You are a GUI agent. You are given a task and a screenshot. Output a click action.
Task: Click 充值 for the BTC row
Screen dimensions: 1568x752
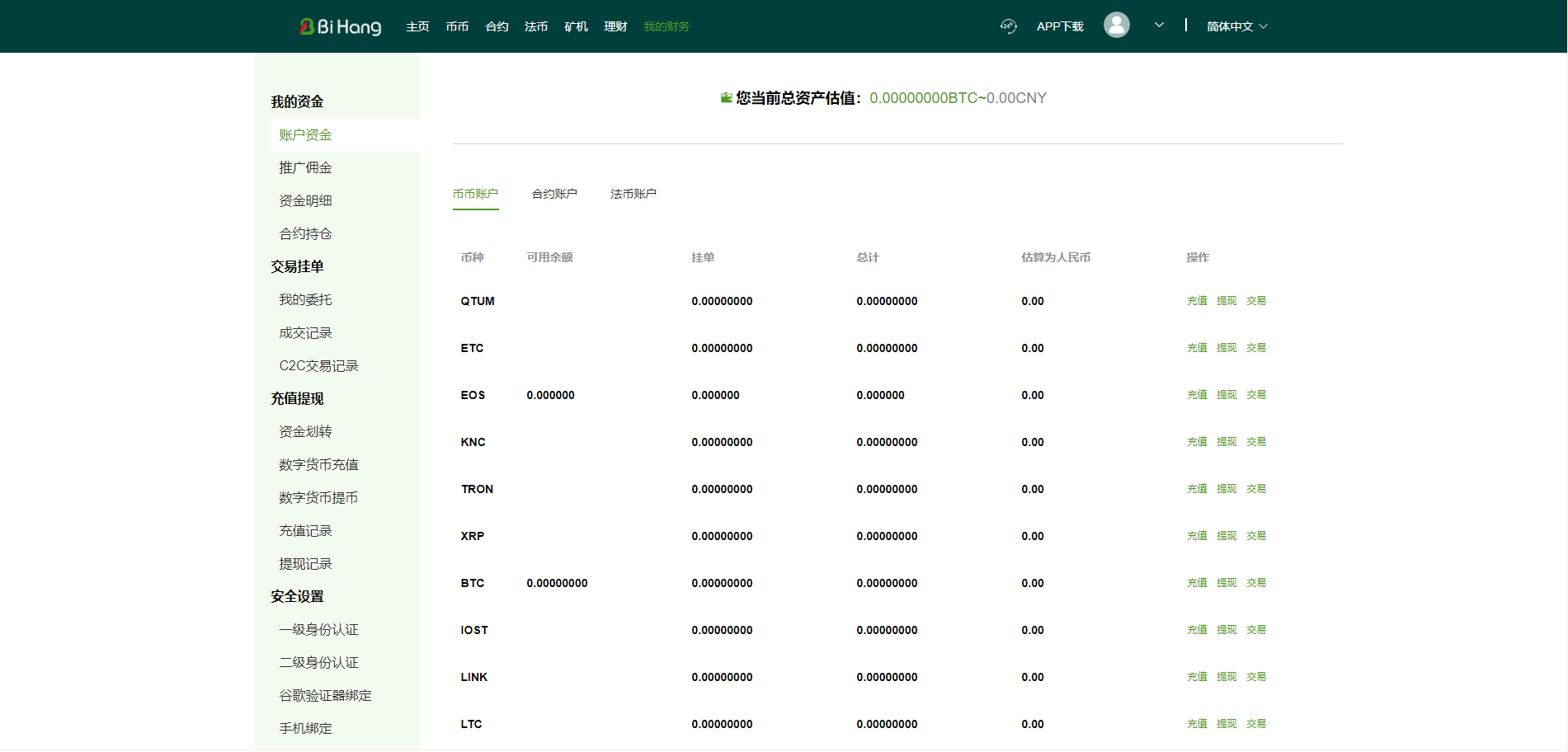pyautogui.click(x=1197, y=583)
